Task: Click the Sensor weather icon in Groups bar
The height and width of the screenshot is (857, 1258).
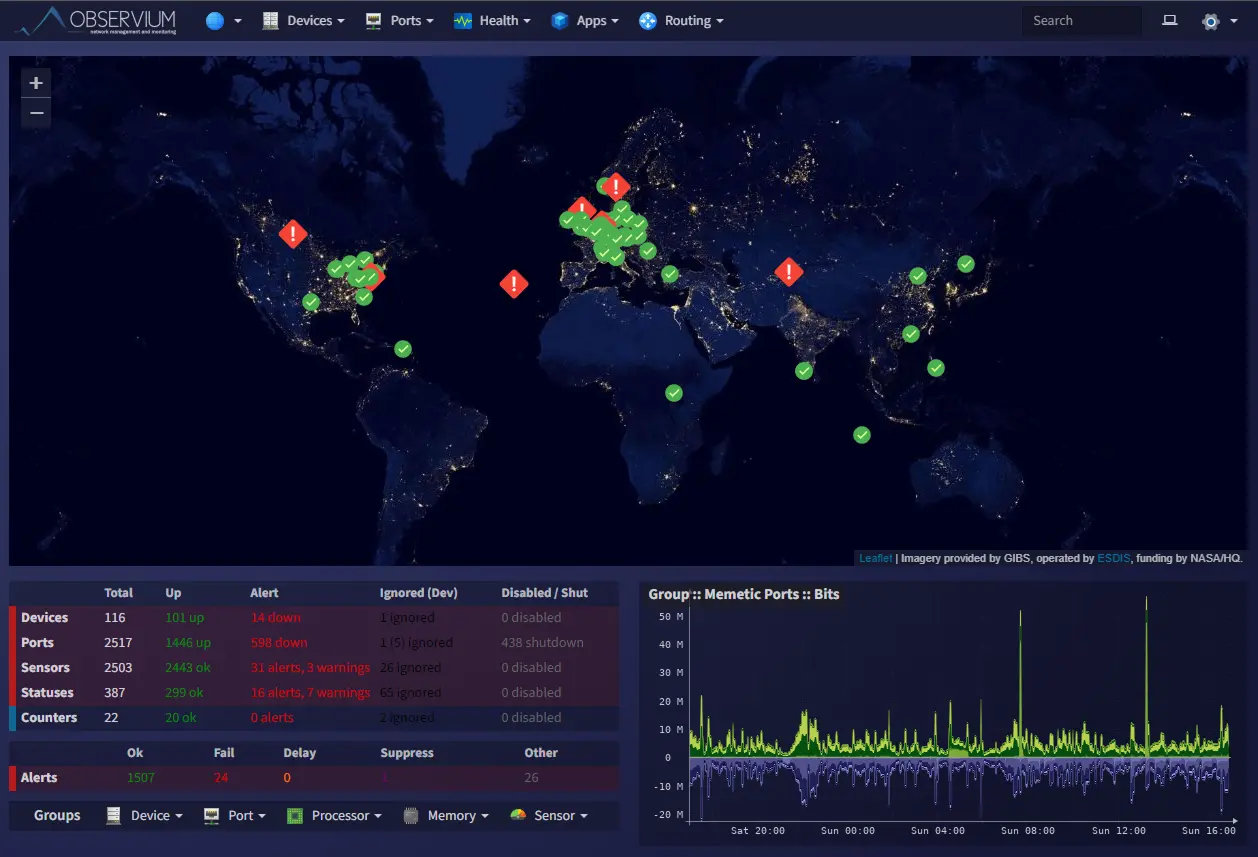Action: point(516,815)
